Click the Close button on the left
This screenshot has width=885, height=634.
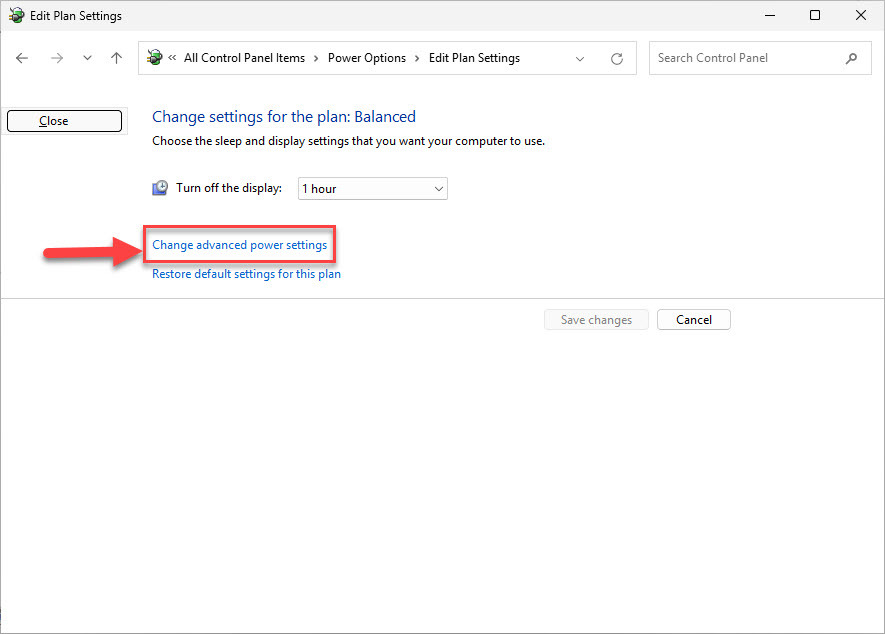pos(64,121)
